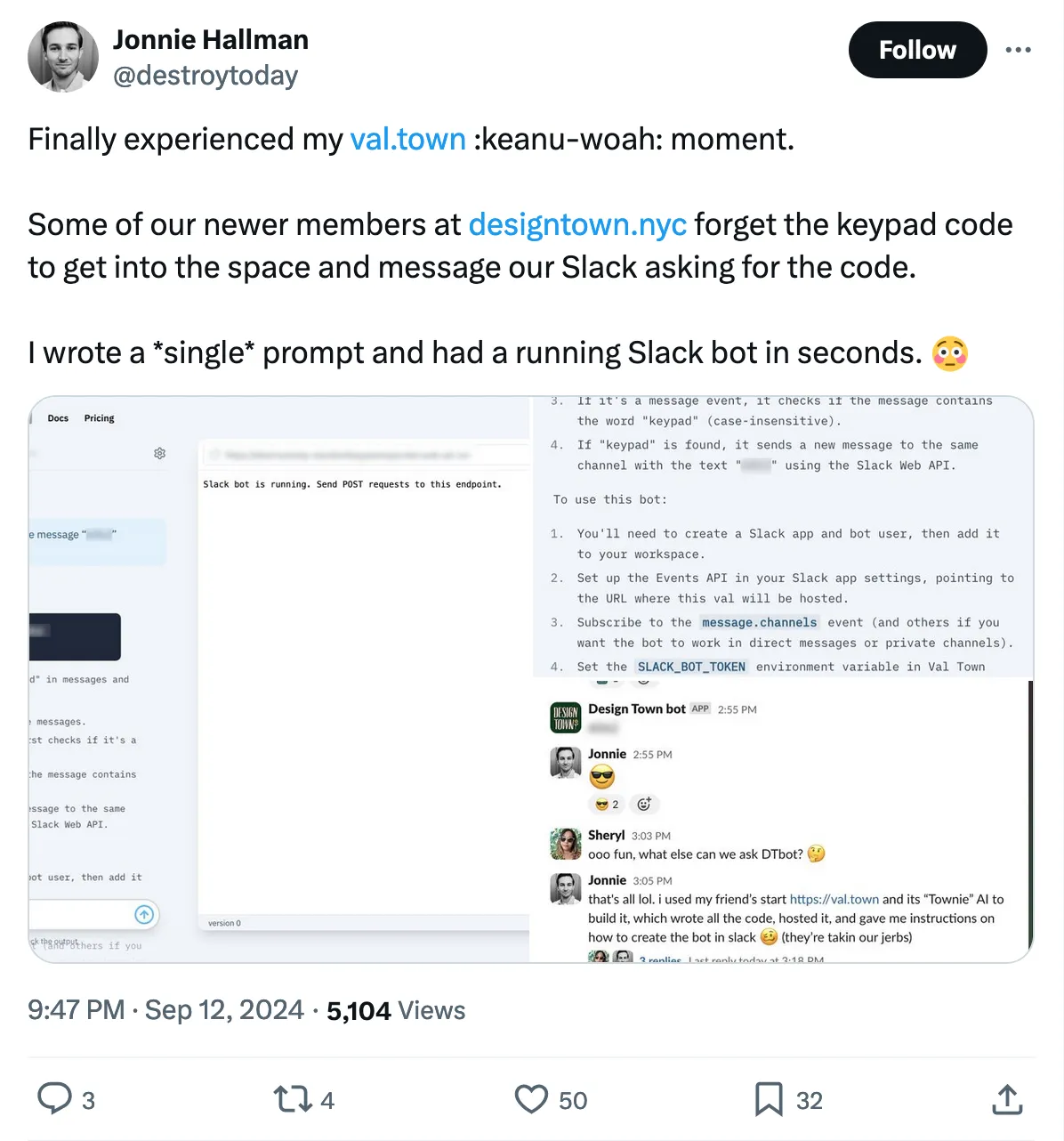Image resolution: width=1064 pixels, height=1141 pixels.
Task: Bookmark this tweet
Action: [x=769, y=1099]
